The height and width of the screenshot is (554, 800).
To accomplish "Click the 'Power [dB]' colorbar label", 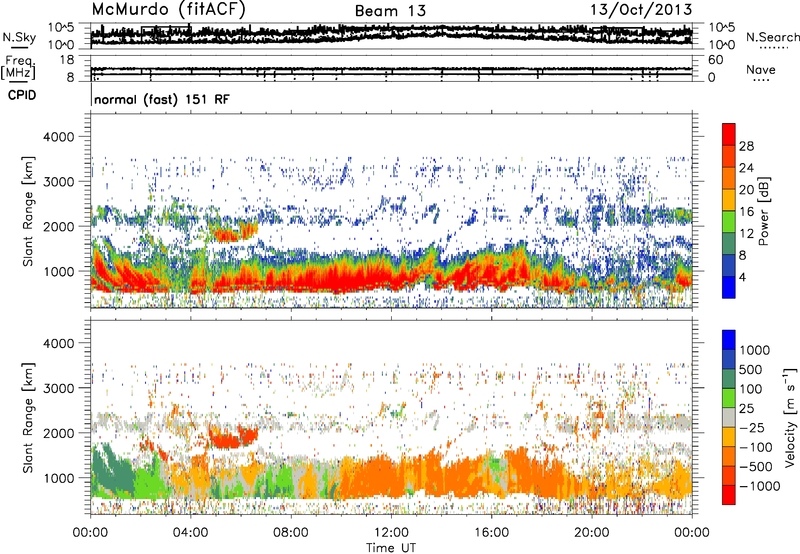I will [x=763, y=212].
